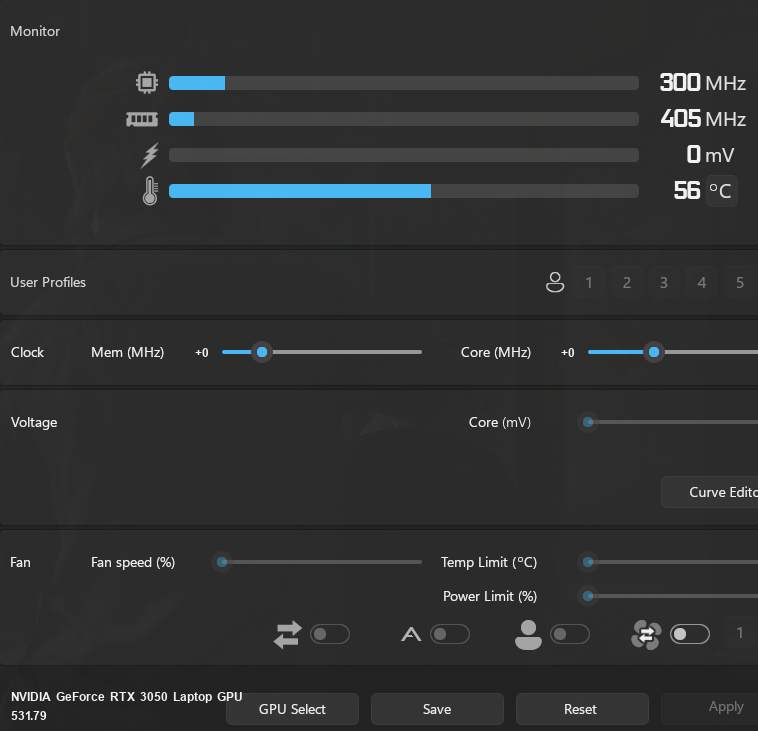Click the Voltage section label

coord(34,423)
